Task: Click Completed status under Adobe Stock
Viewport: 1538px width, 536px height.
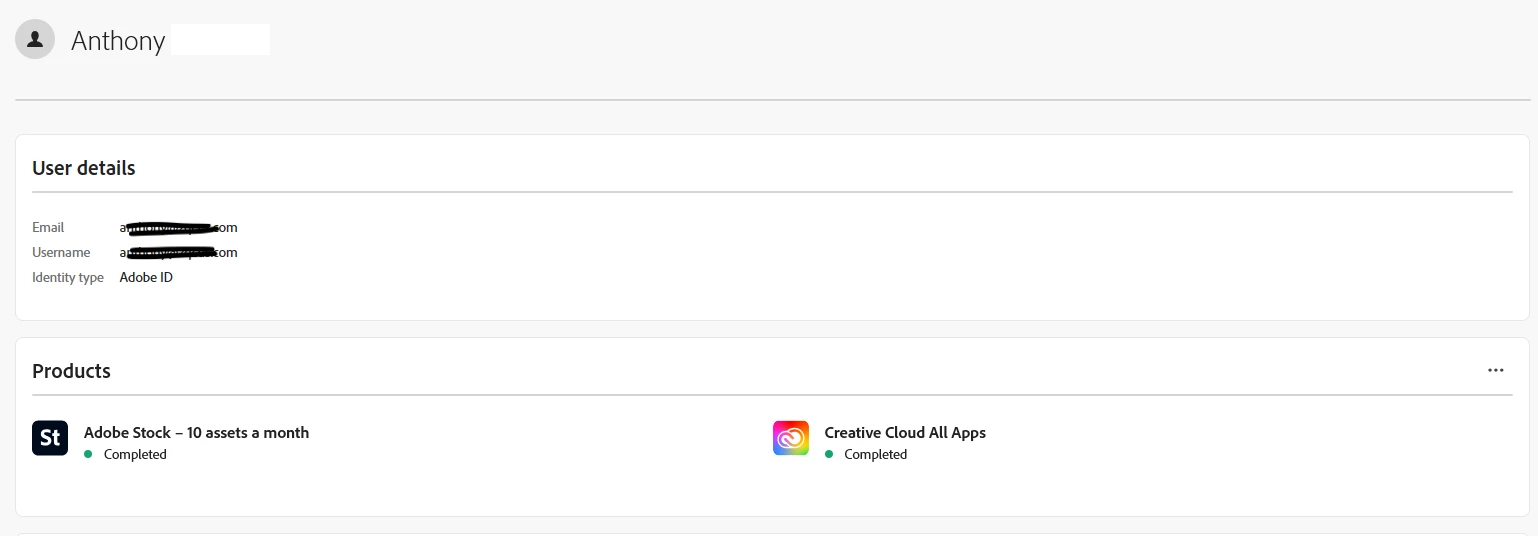Action: 135,454
